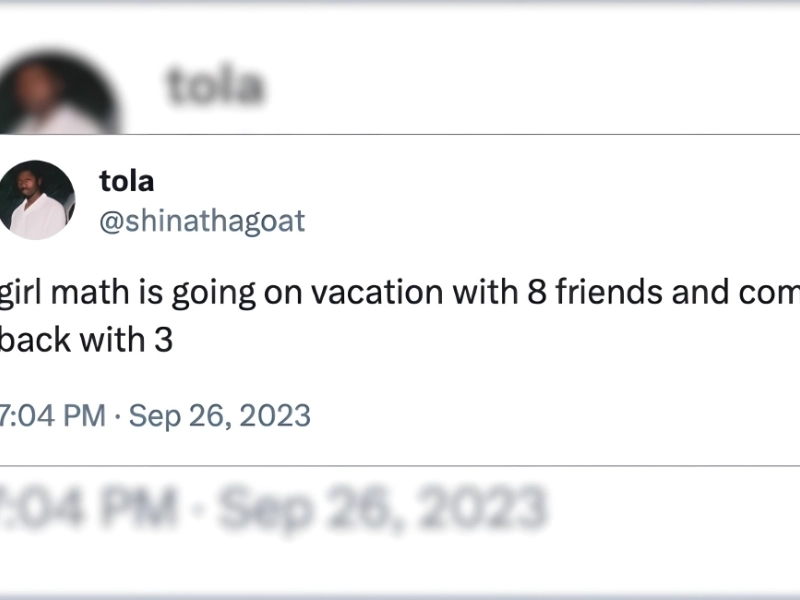Click the number 8 in the tweet text

coord(536,293)
